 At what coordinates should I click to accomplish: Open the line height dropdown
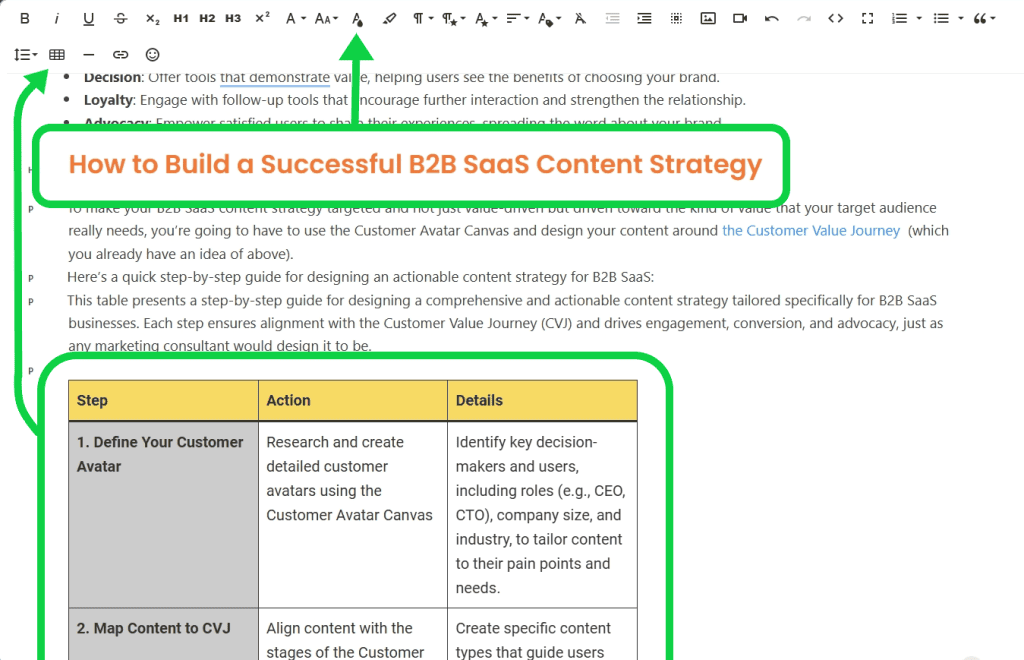pos(25,55)
